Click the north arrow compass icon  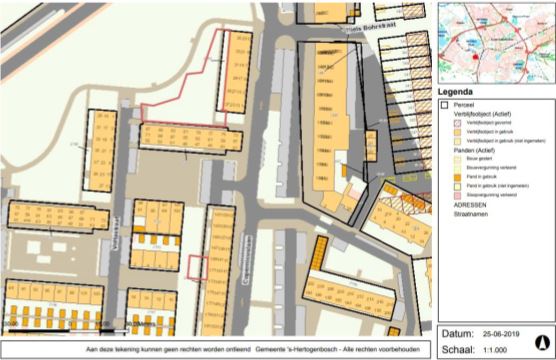pos(542,342)
